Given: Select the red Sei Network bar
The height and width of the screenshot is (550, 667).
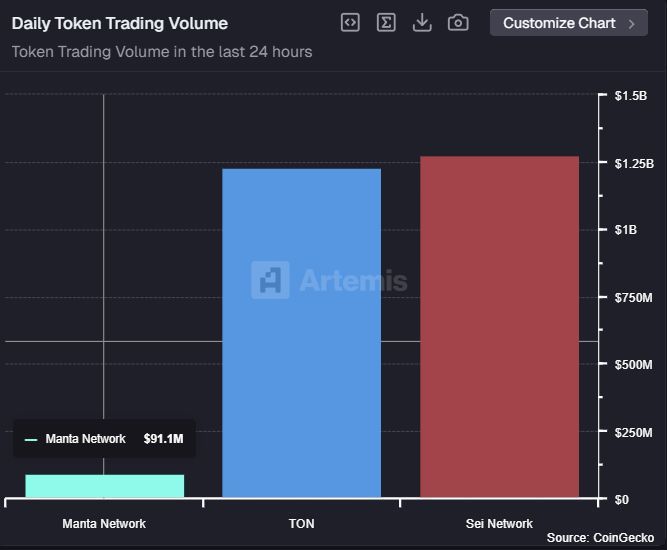Looking at the screenshot, I should (x=499, y=327).
